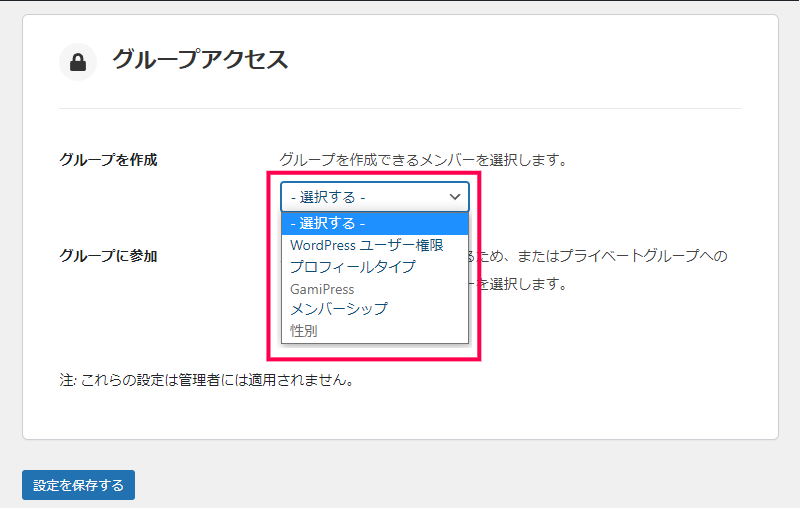Click the グループを作成 label
Viewport: 800px width, 508px height.
point(108,160)
